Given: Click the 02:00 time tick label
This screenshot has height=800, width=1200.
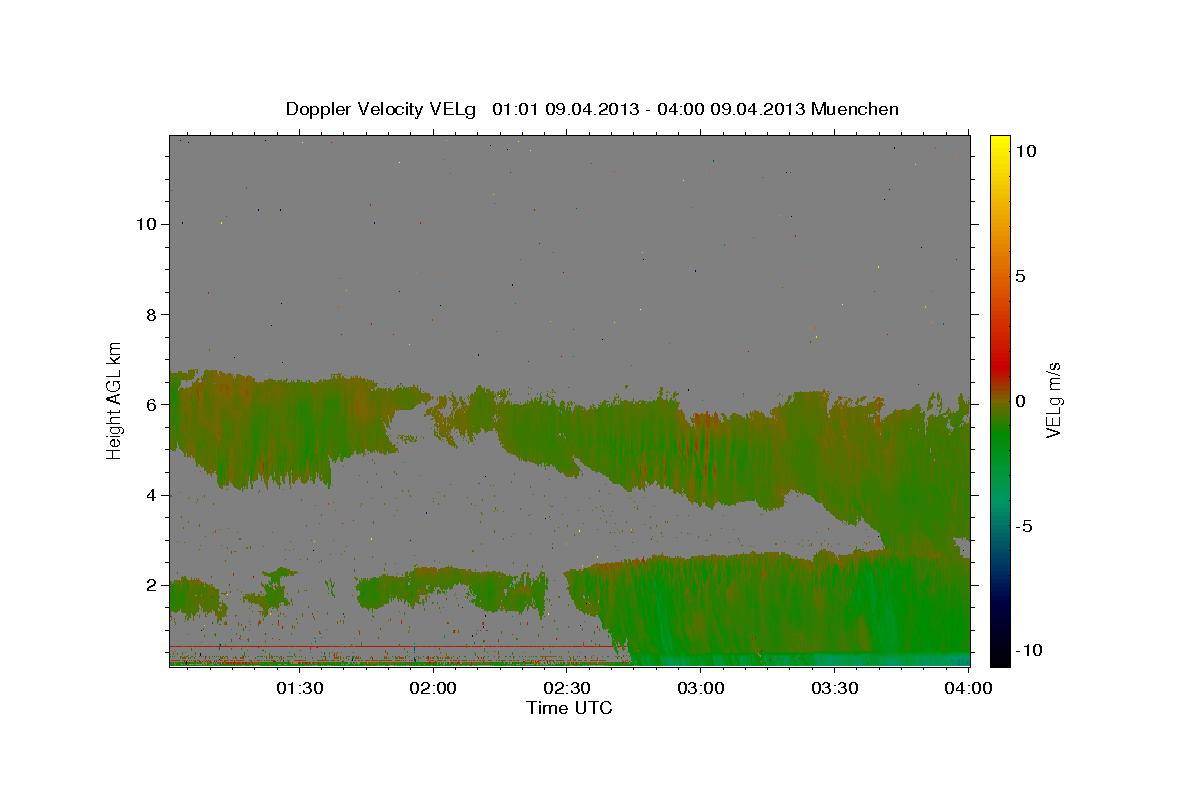Looking at the screenshot, I should [433, 688].
